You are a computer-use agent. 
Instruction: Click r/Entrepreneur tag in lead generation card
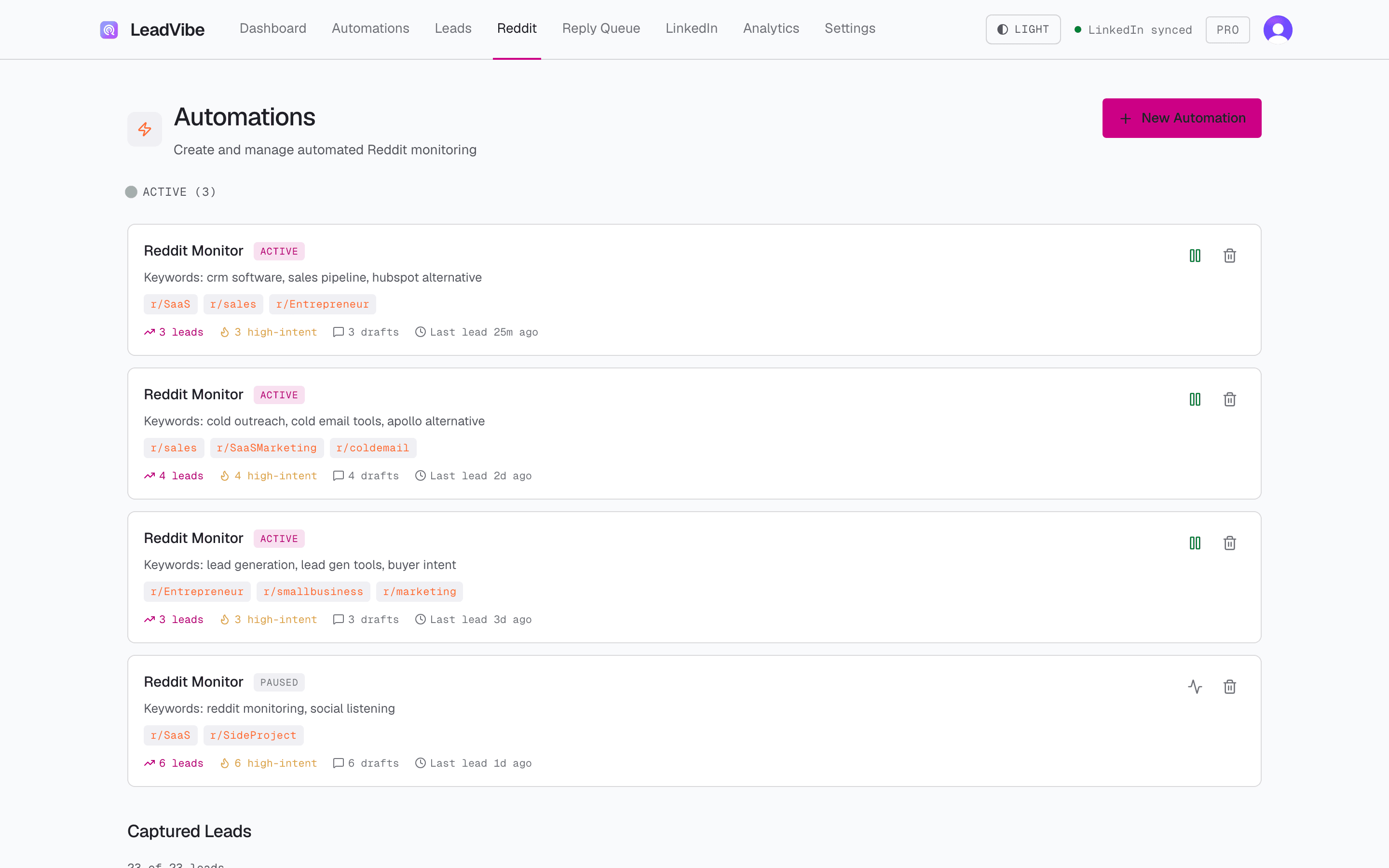click(x=197, y=592)
